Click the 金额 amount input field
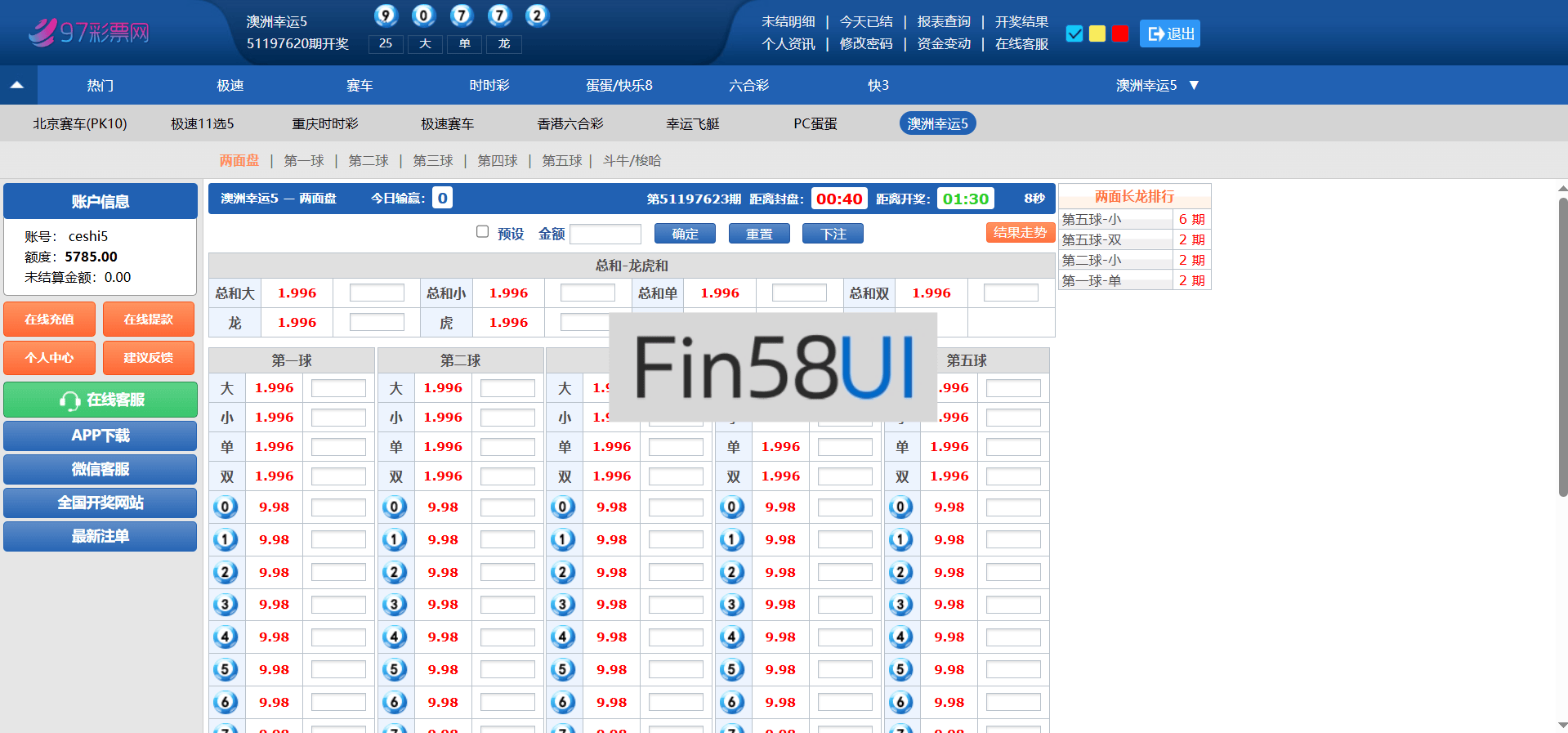1568x733 pixels. (x=605, y=235)
